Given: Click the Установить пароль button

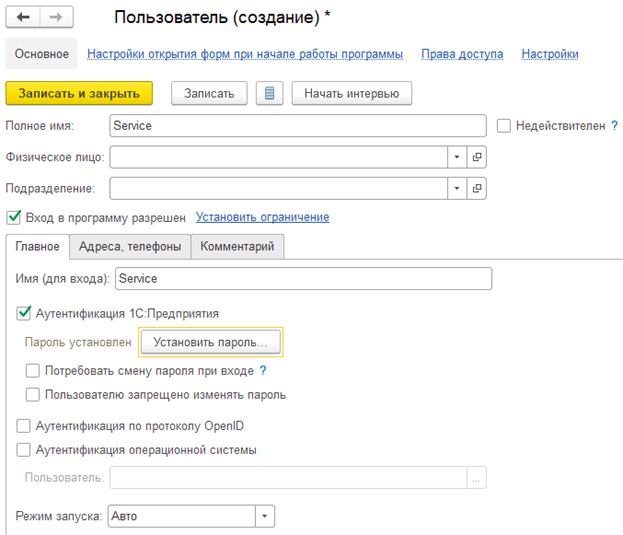Looking at the screenshot, I should point(210,342).
